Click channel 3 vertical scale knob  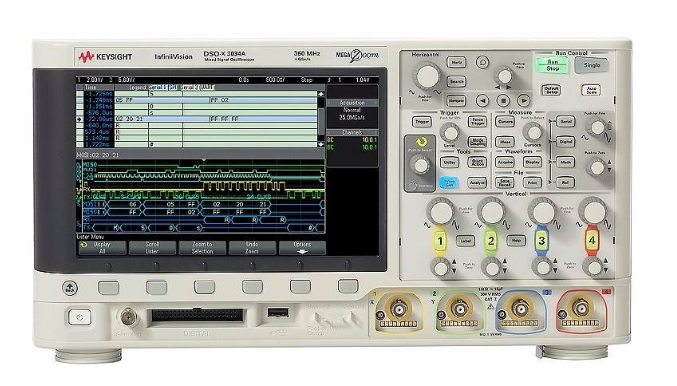pyautogui.click(x=542, y=212)
